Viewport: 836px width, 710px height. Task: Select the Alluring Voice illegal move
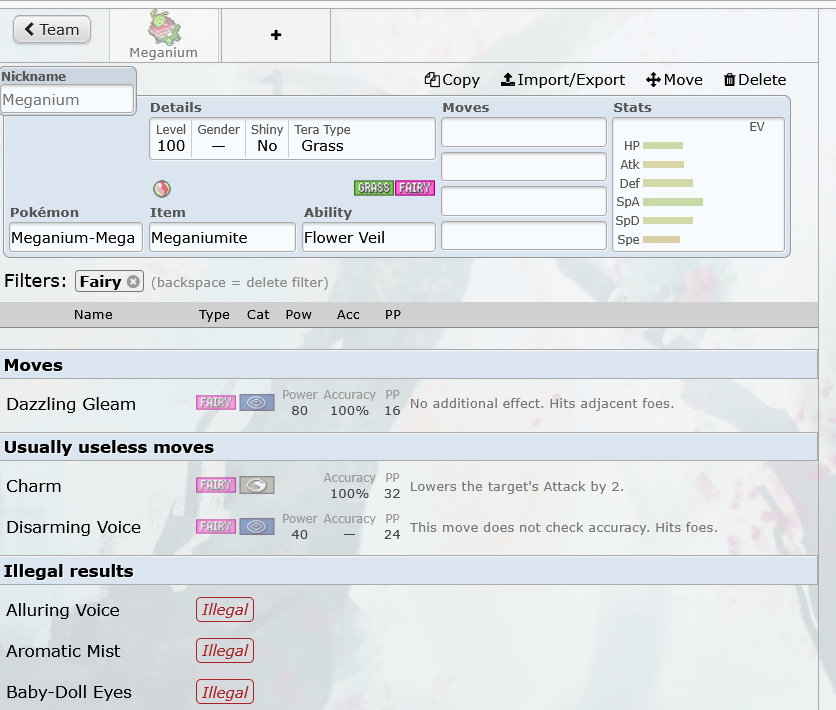[x=408, y=610]
